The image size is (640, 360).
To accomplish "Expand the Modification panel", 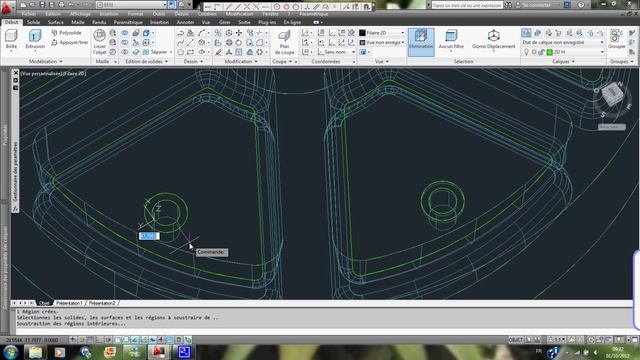I will [x=241, y=62].
